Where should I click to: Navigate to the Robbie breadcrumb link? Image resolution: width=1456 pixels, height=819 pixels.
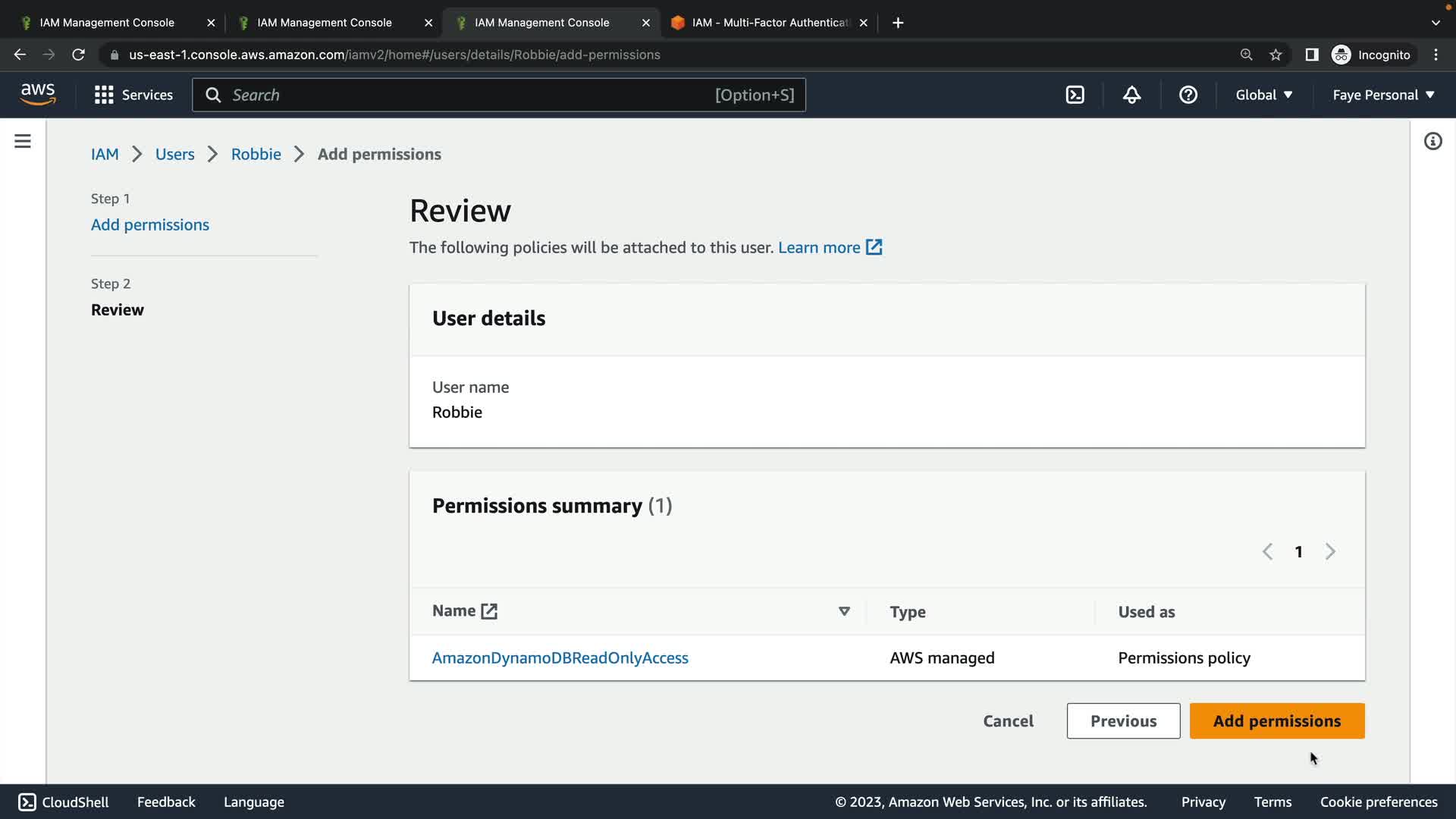256,154
